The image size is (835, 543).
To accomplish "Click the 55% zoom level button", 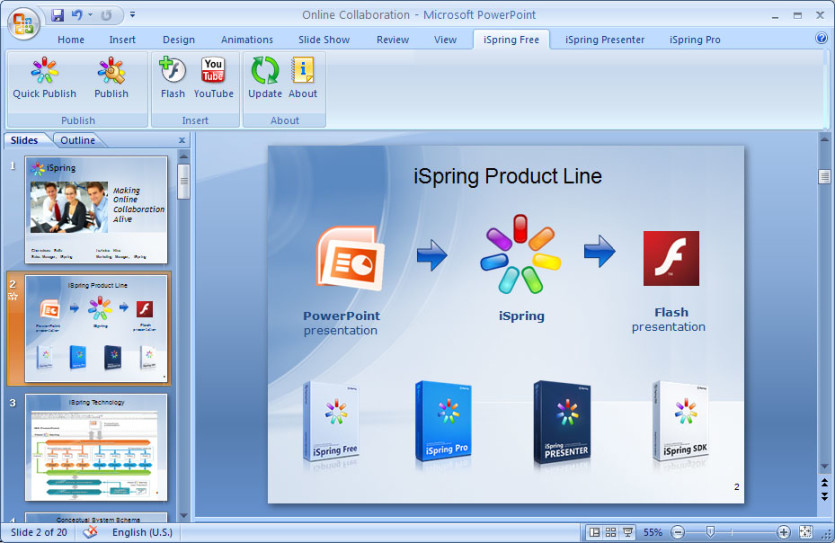I will coord(652,532).
